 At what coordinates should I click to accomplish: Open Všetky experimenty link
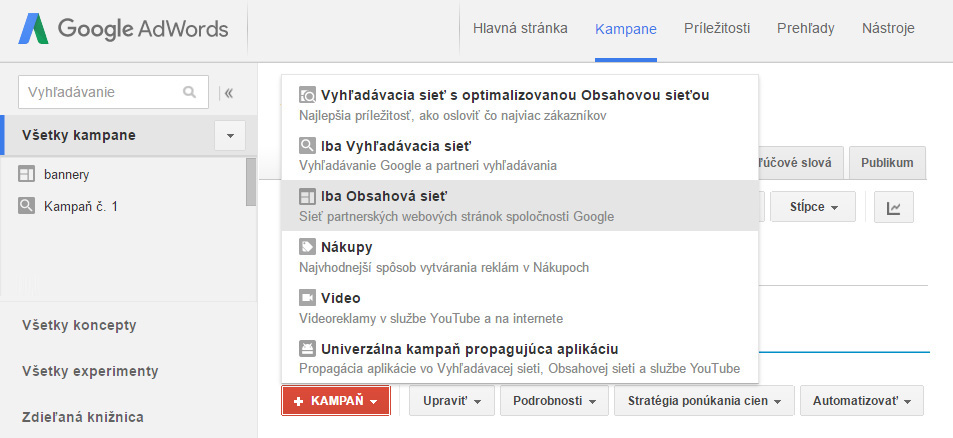[90, 371]
